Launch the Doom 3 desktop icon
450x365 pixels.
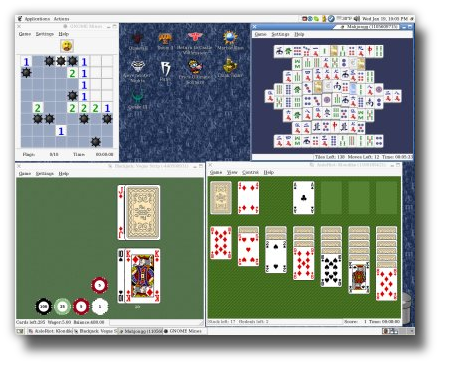point(165,41)
